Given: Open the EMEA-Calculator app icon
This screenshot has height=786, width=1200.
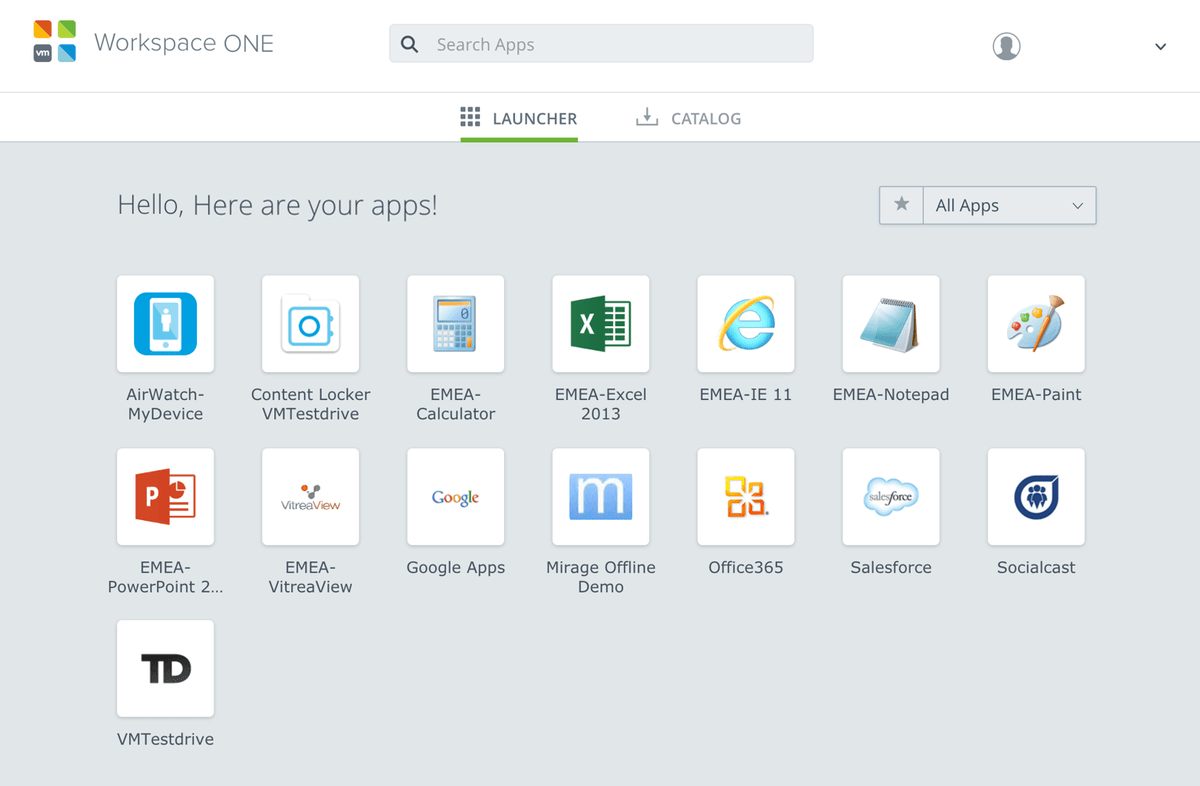Looking at the screenshot, I should tap(455, 324).
